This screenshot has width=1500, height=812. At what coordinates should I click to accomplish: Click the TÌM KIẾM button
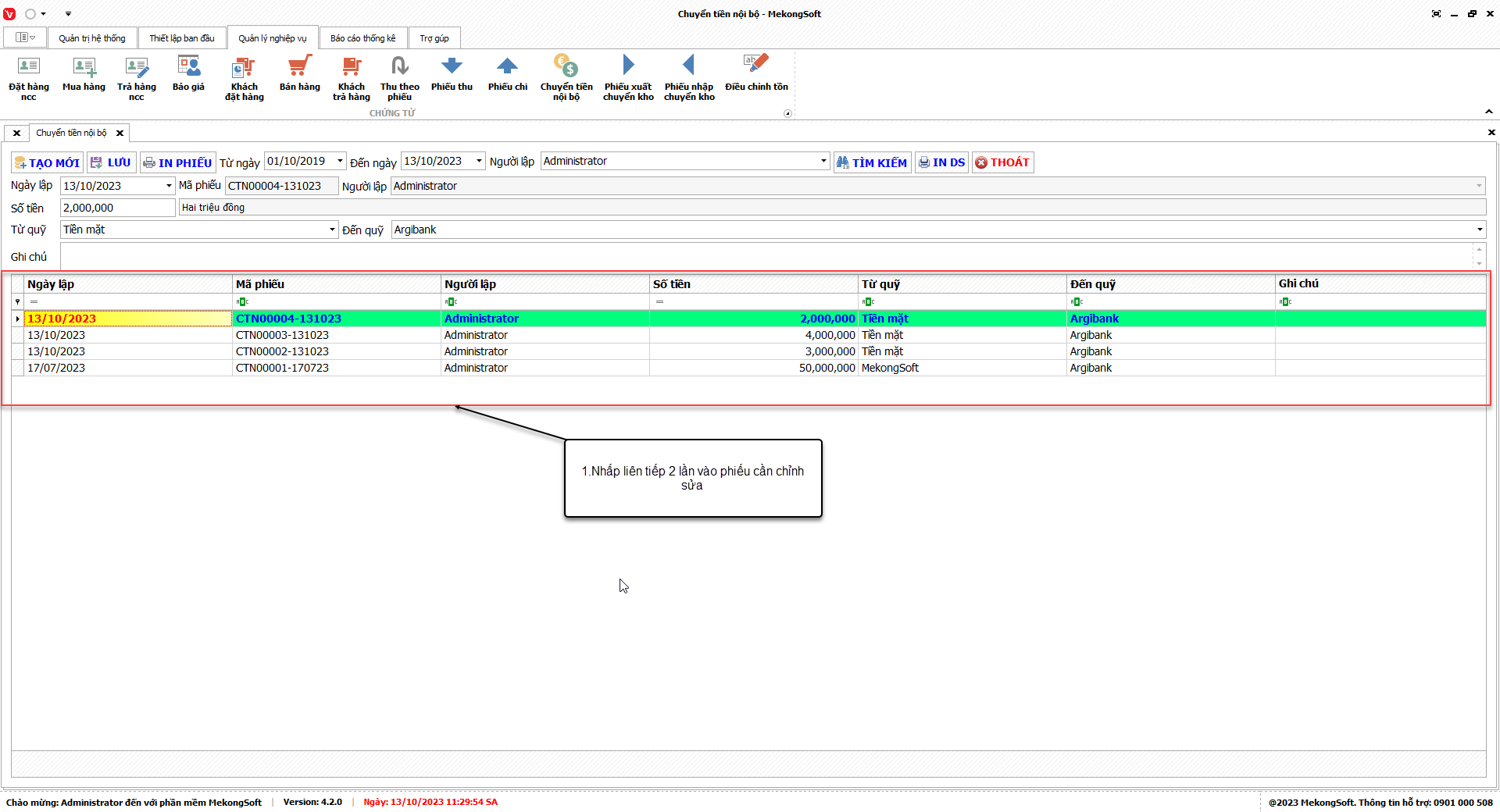(872, 162)
